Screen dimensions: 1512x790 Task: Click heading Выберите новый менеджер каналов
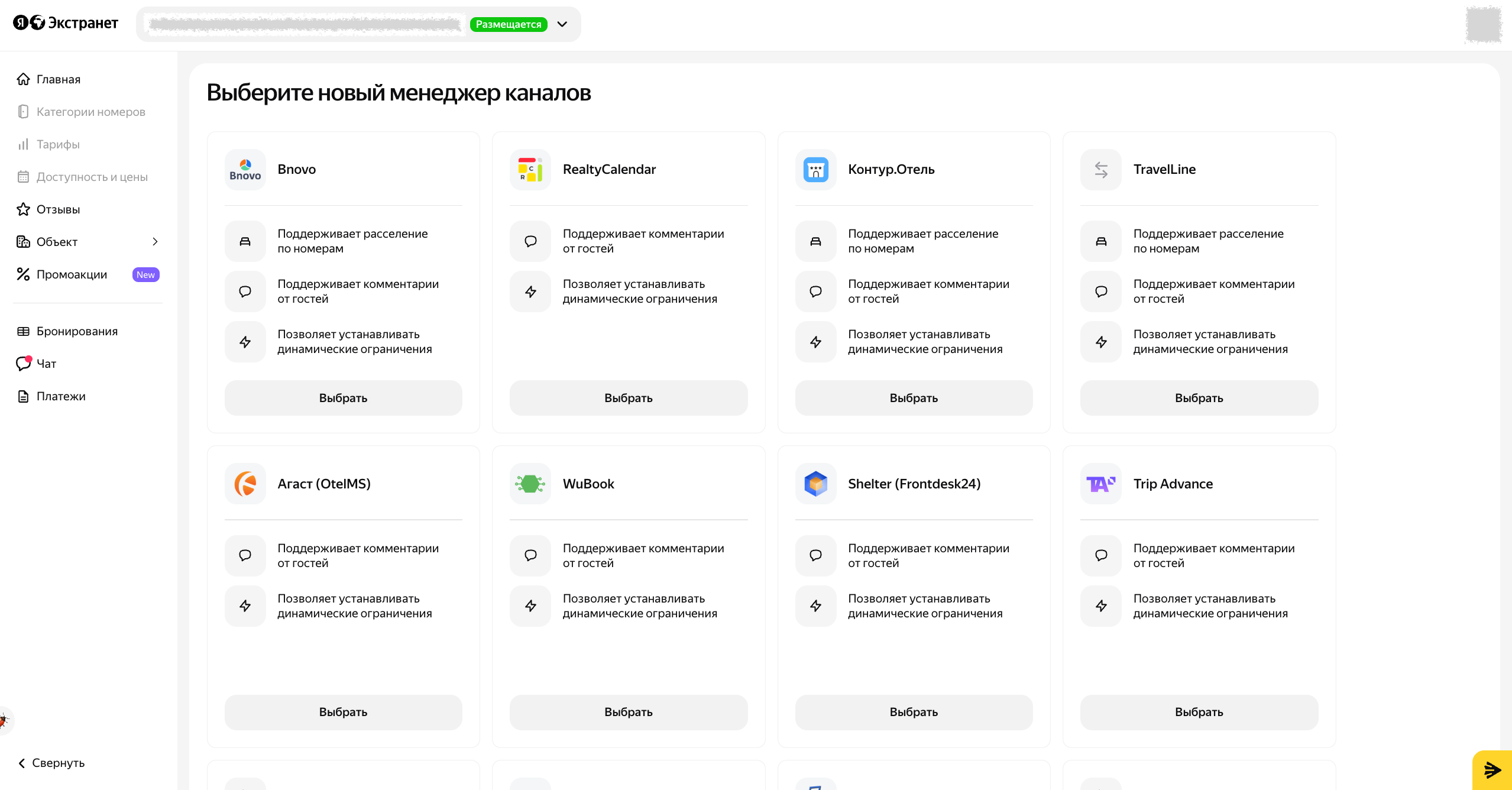pyautogui.click(x=399, y=93)
